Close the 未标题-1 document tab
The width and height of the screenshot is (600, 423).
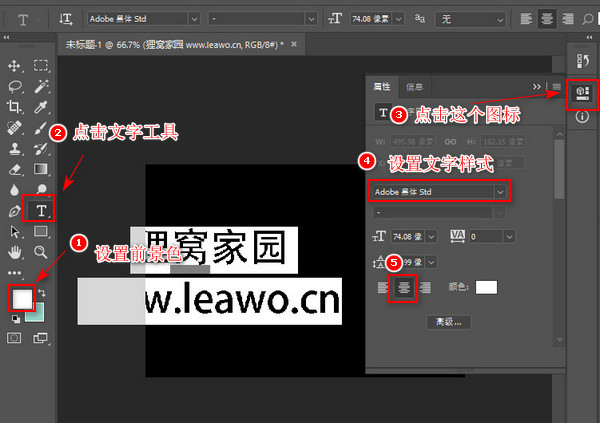[294, 44]
